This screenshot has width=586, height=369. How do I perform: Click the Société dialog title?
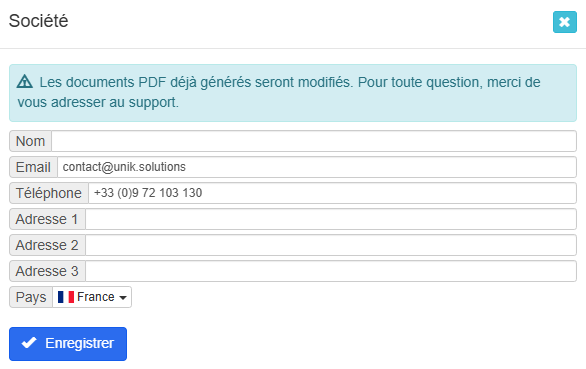38,21
